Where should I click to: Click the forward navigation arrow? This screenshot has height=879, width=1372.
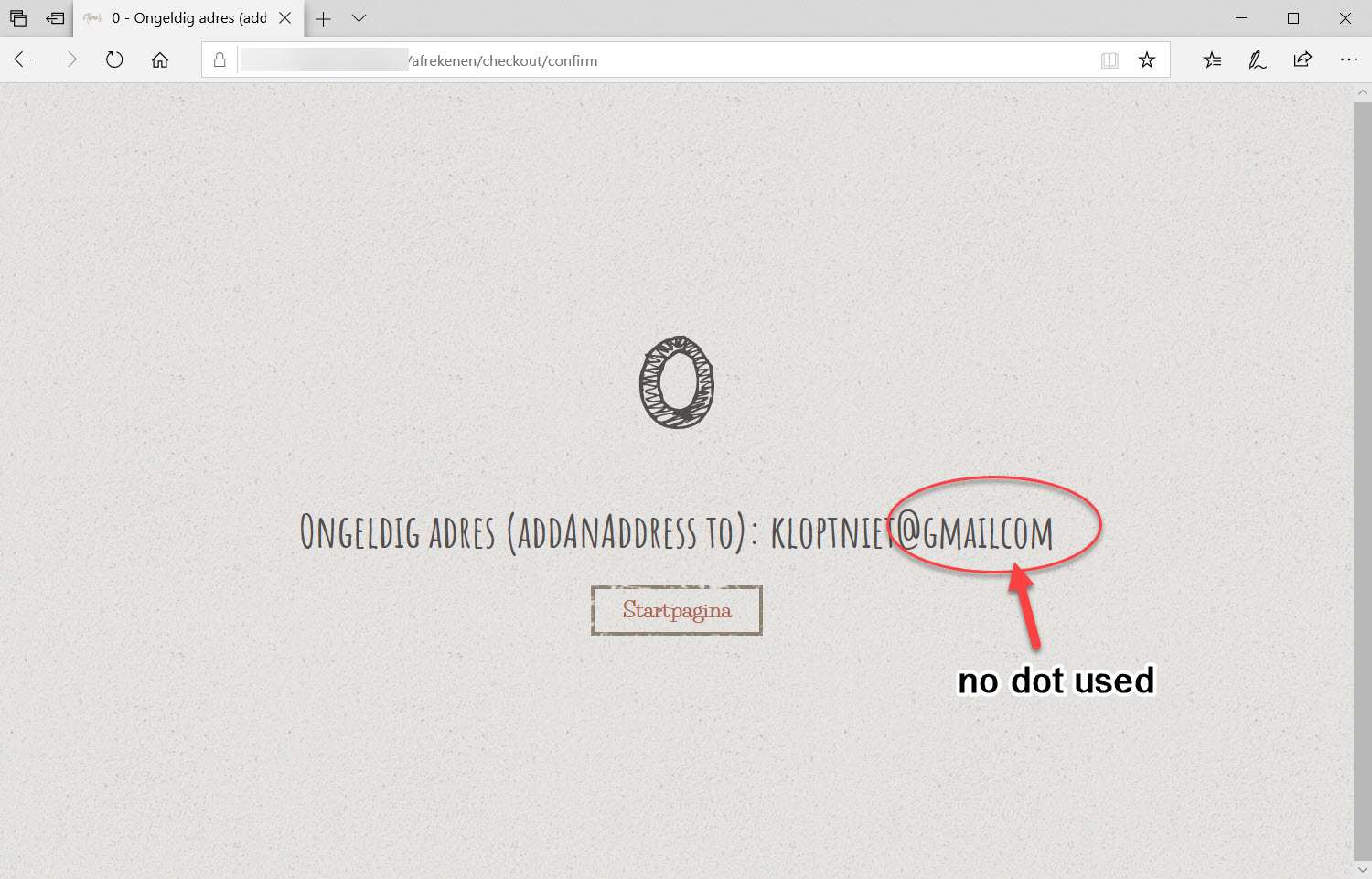[69, 60]
